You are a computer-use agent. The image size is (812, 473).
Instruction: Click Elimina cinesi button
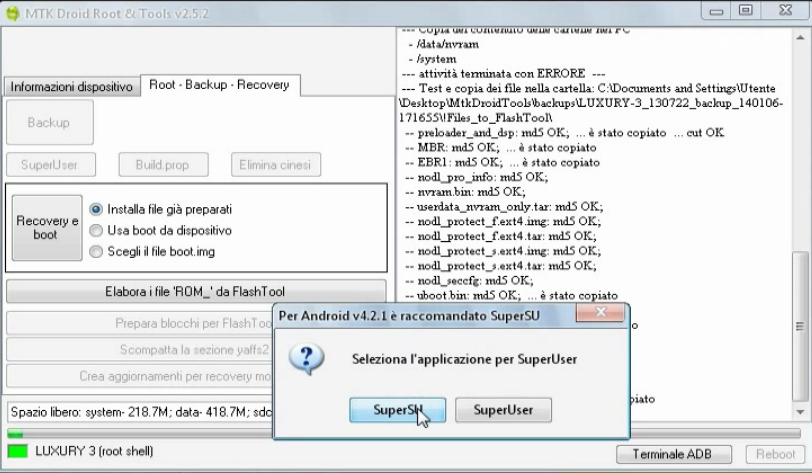[x=276, y=165]
